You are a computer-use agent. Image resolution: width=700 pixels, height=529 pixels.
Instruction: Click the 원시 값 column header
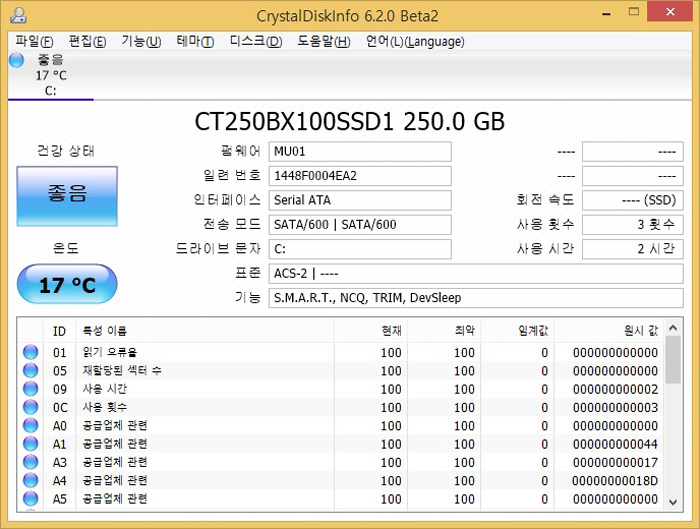coord(609,331)
